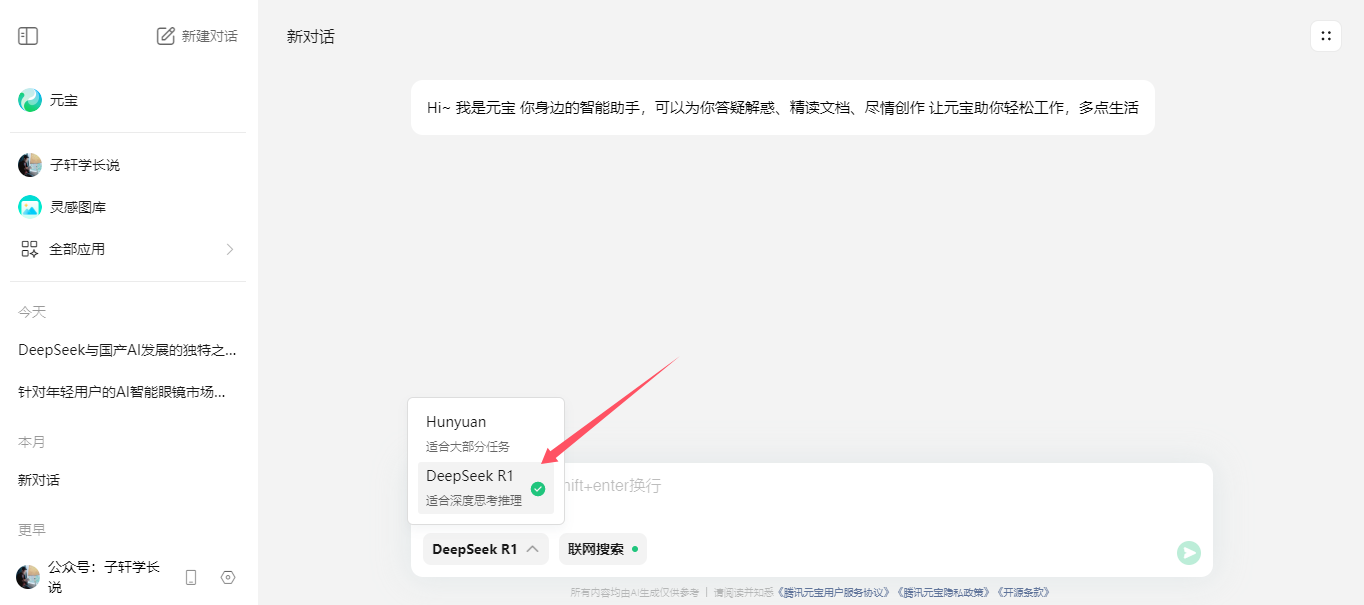Click the green send arrow button

point(1188,553)
